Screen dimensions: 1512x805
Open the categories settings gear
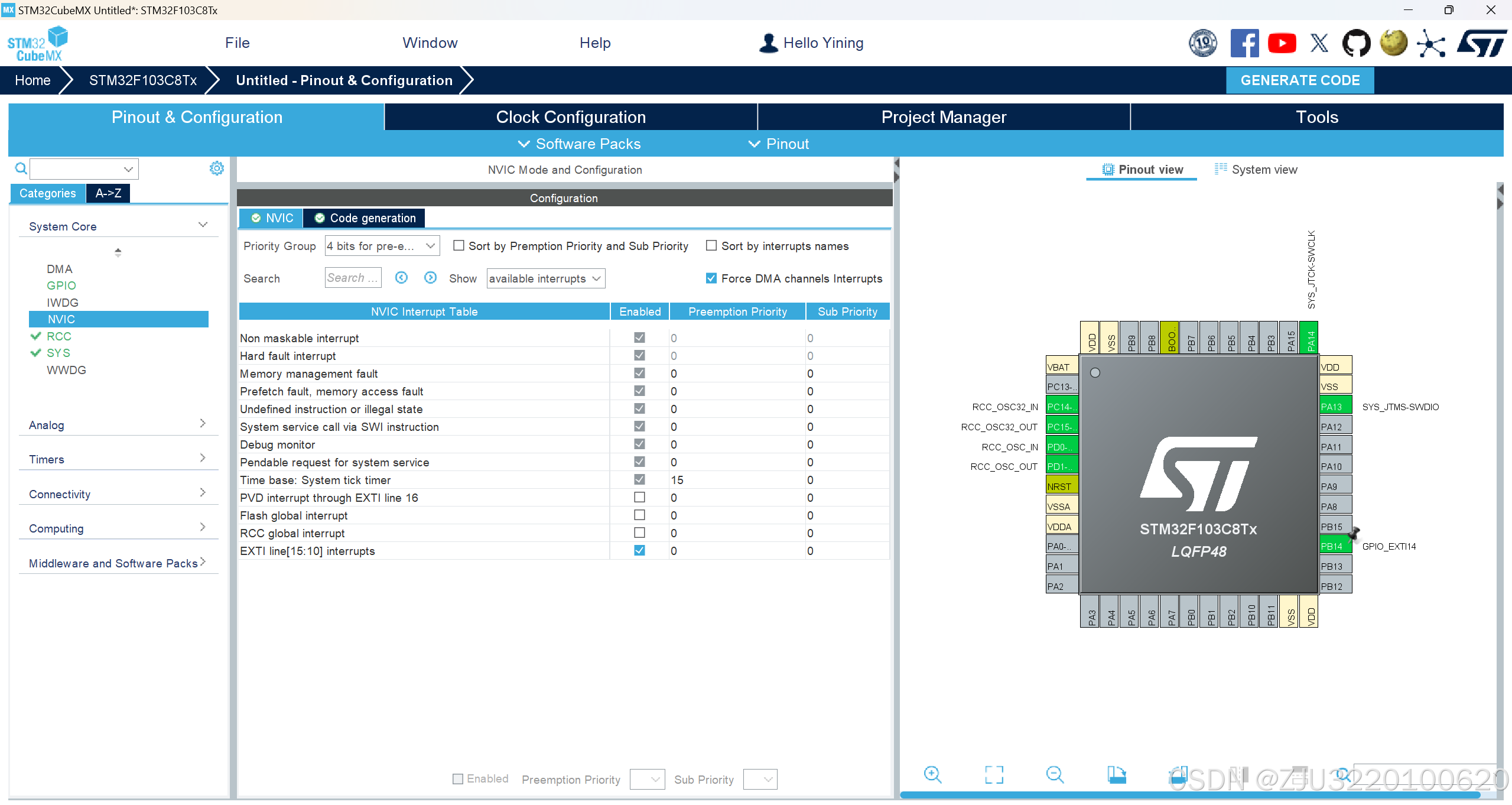217,168
